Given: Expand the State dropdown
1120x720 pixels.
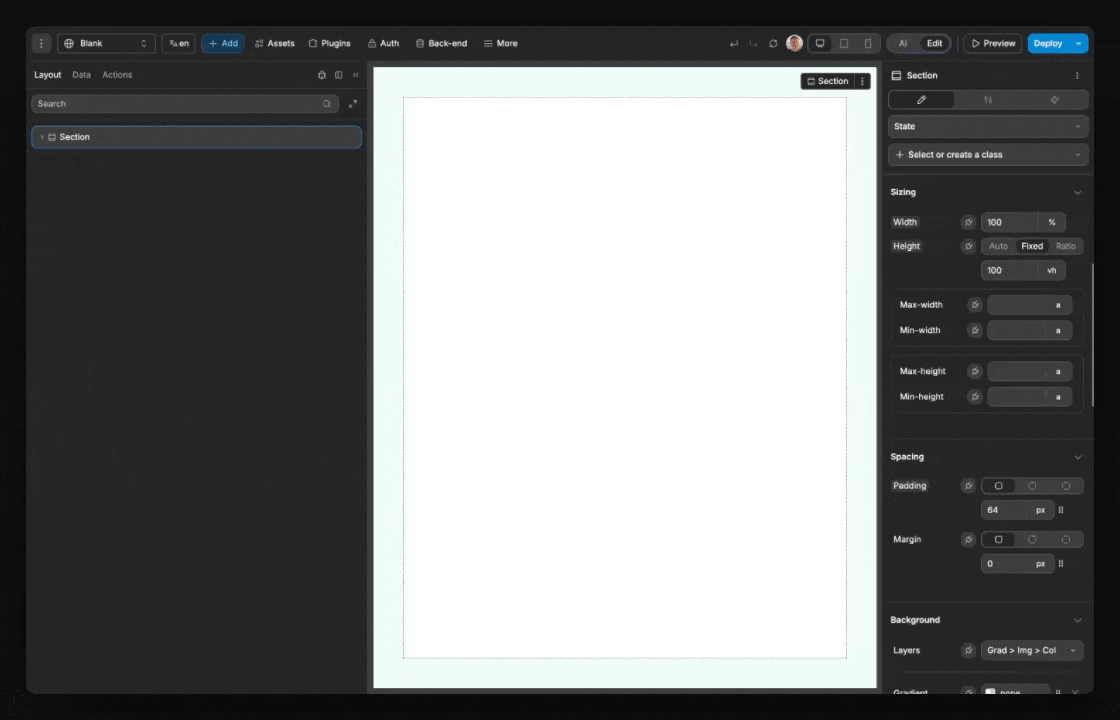Looking at the screenshot, I should click(x=987, y=126).
